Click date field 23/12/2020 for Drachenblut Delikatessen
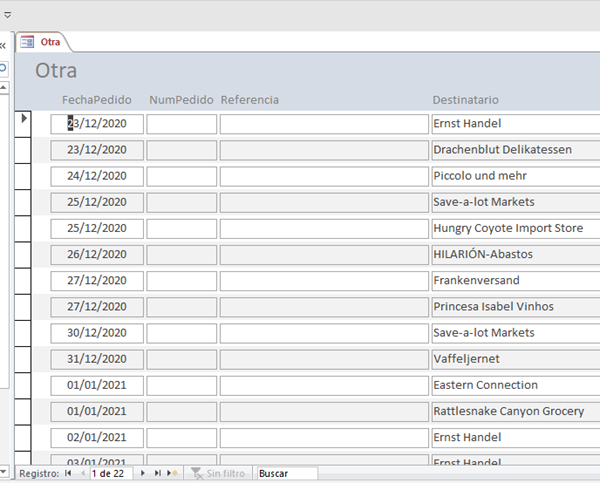This screenshot has height=483, width=600. point(97,150)
